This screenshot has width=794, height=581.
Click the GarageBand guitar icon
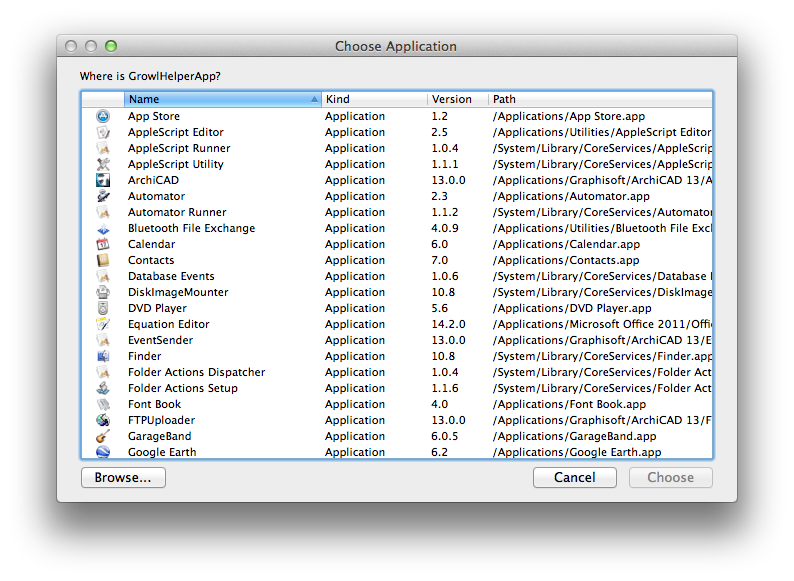pos(103,436)
